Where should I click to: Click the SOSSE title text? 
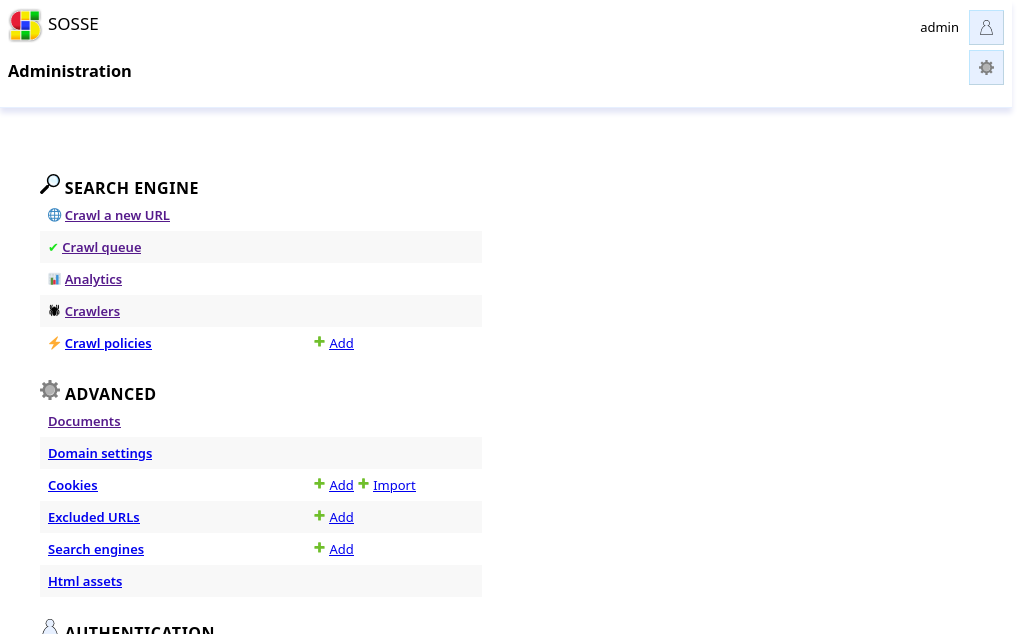[73, 24]
